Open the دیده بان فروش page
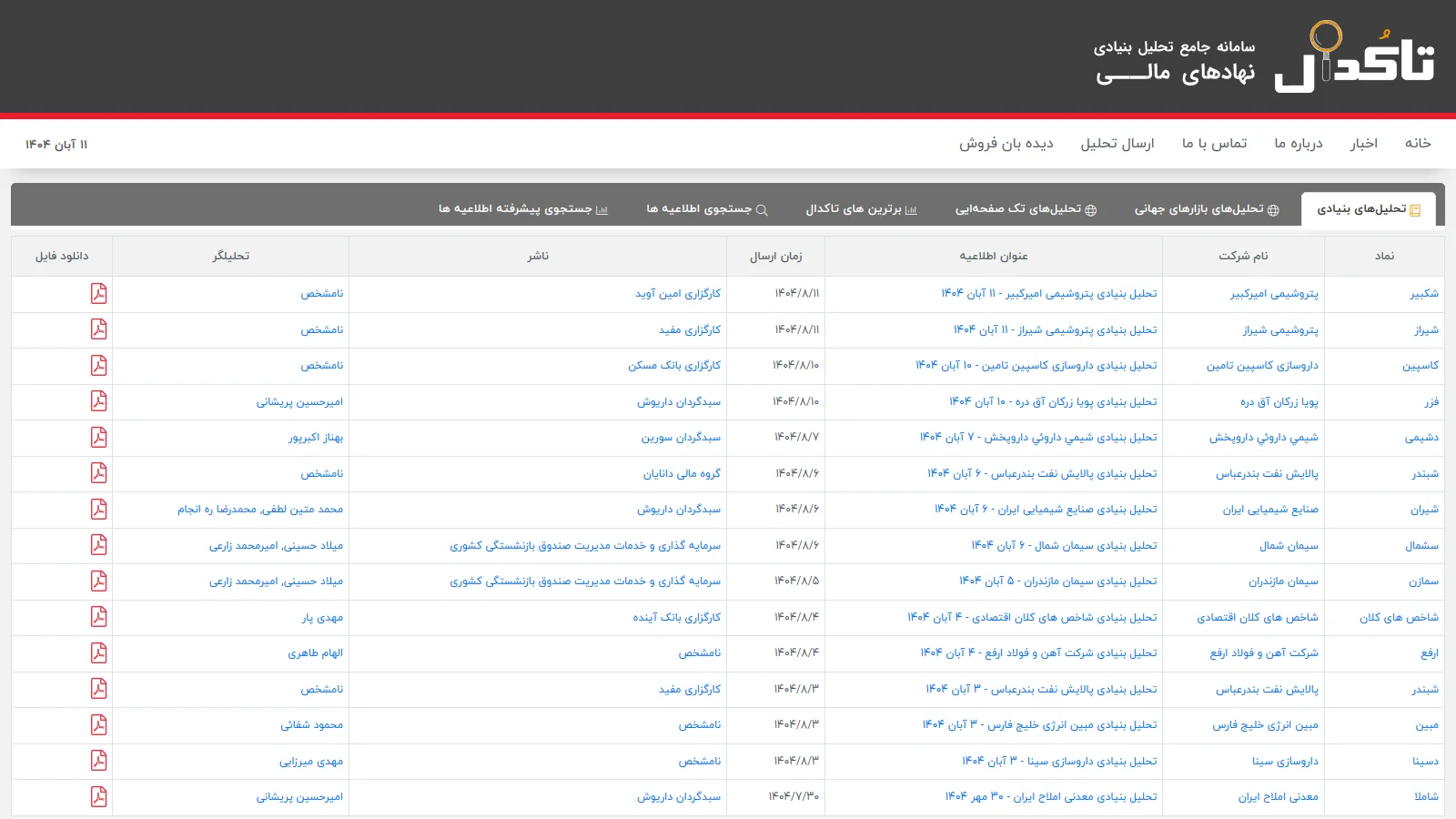Image resolution: width=1456 pixels, height=819 pixels. click(1006, 144)
